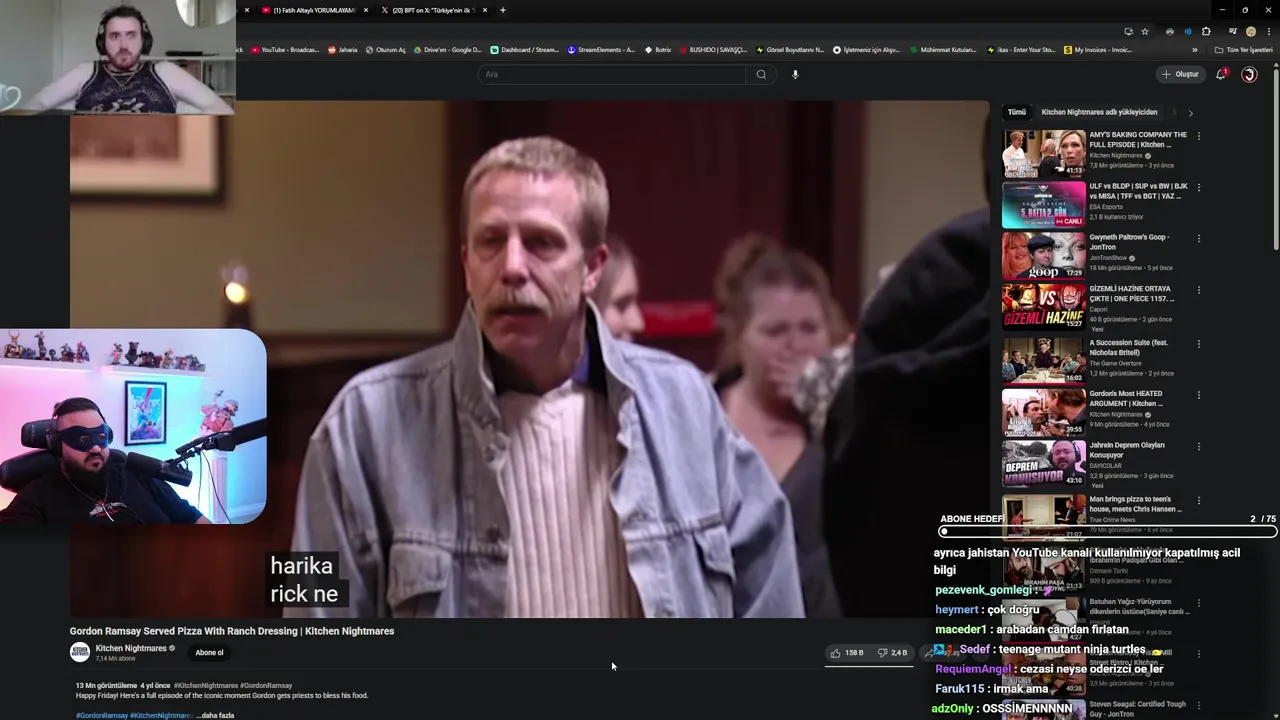Click the main video player
The height and width of the screenshot is (720, 1280).
tap(529, 358)
